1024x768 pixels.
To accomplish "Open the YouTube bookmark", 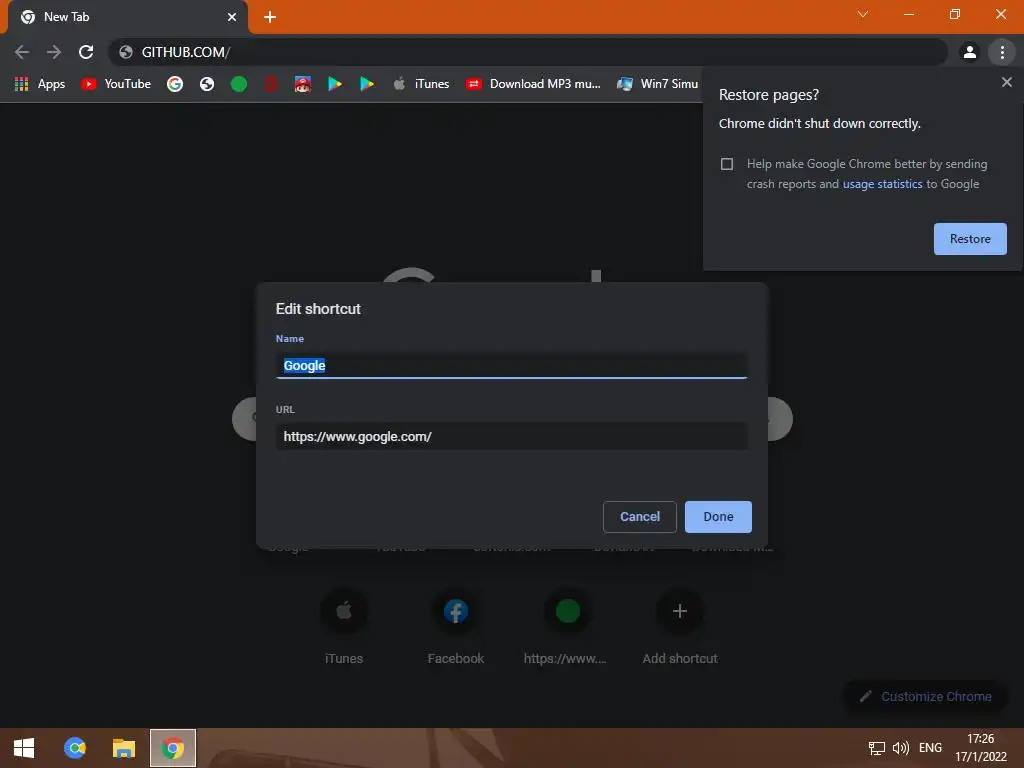I will (116, 84).
